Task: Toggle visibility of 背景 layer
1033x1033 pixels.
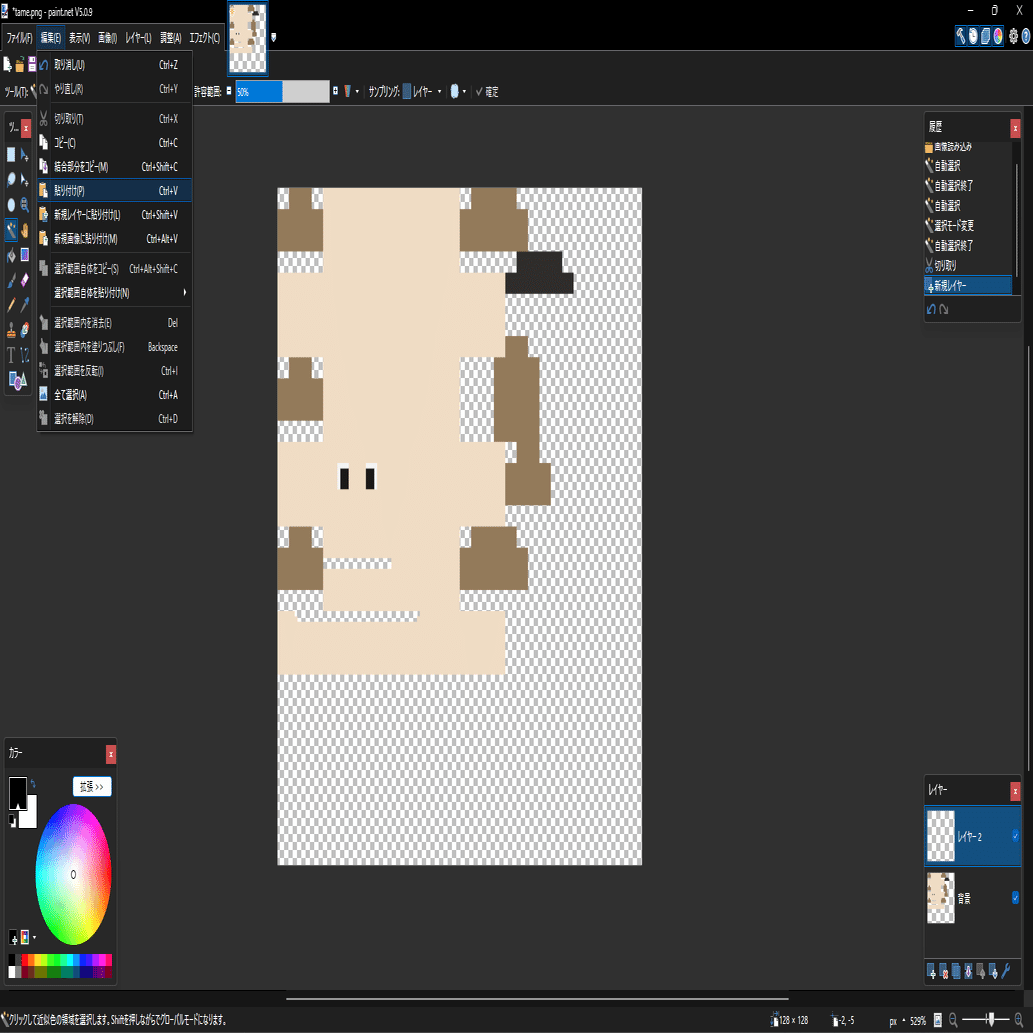Action: click(1015, 897)
